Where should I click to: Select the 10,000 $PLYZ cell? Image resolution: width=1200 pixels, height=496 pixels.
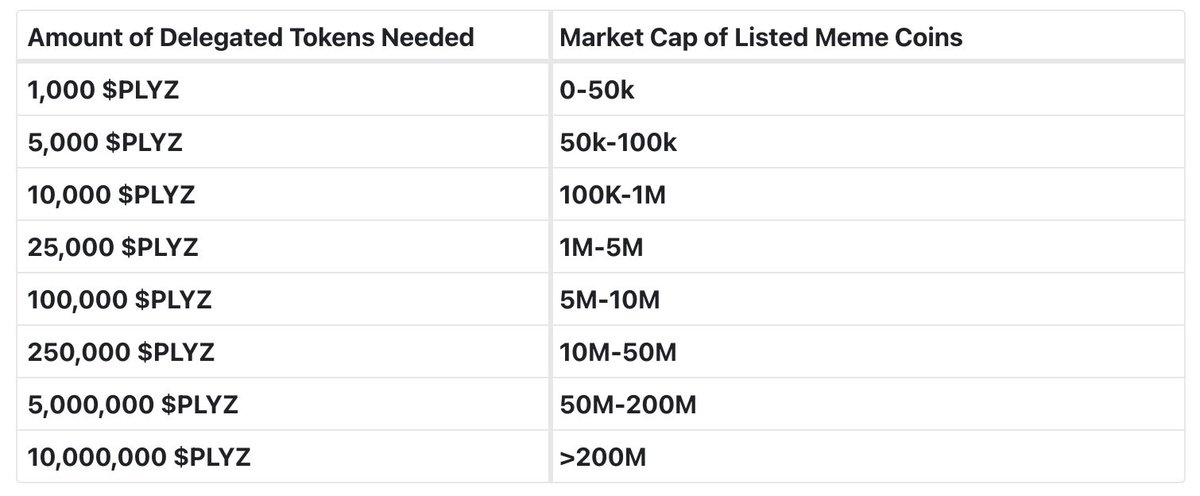pyautogui.click(x=283, y=195)
